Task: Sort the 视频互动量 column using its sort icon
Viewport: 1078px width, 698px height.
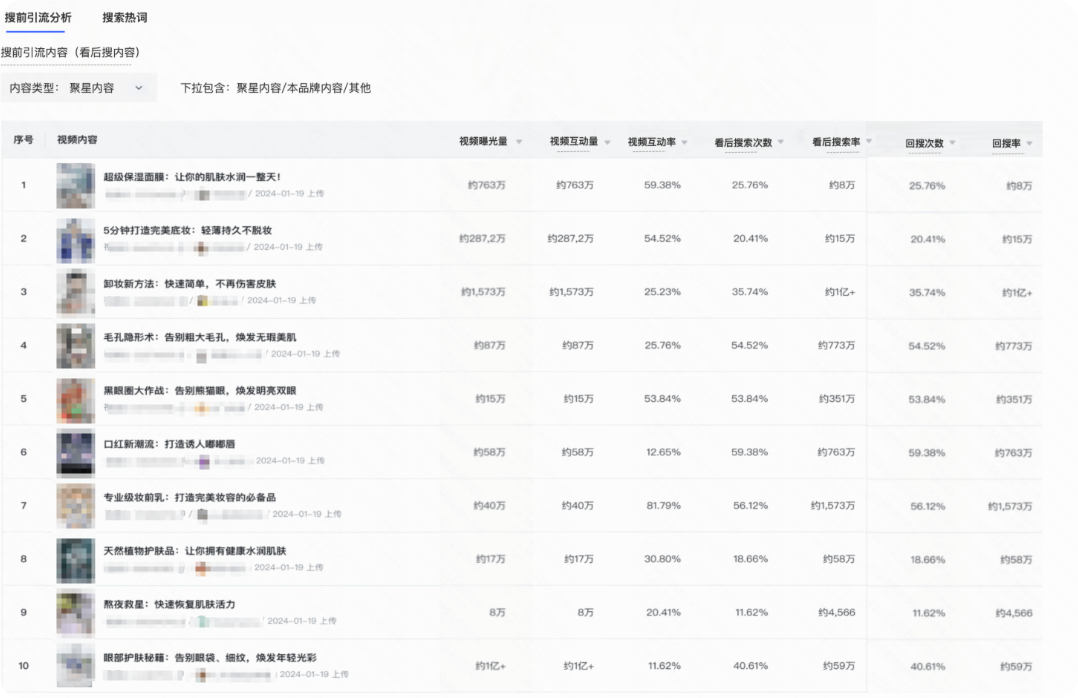Action: pos(607,140)
